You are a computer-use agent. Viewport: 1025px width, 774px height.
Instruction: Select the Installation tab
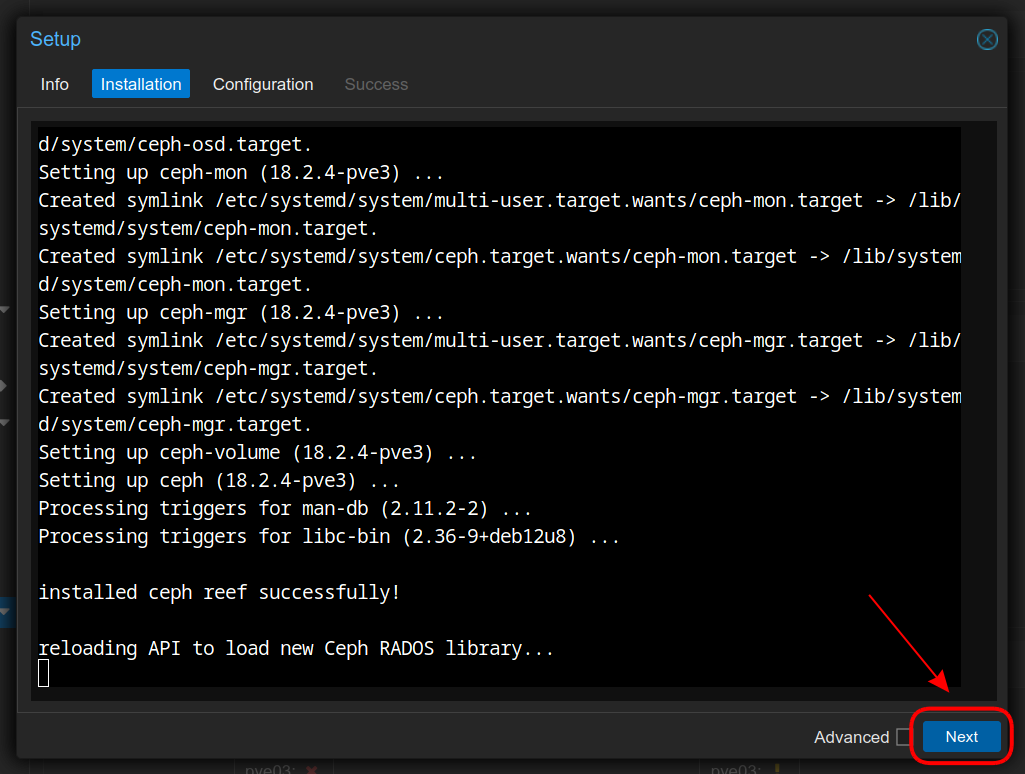141,84
